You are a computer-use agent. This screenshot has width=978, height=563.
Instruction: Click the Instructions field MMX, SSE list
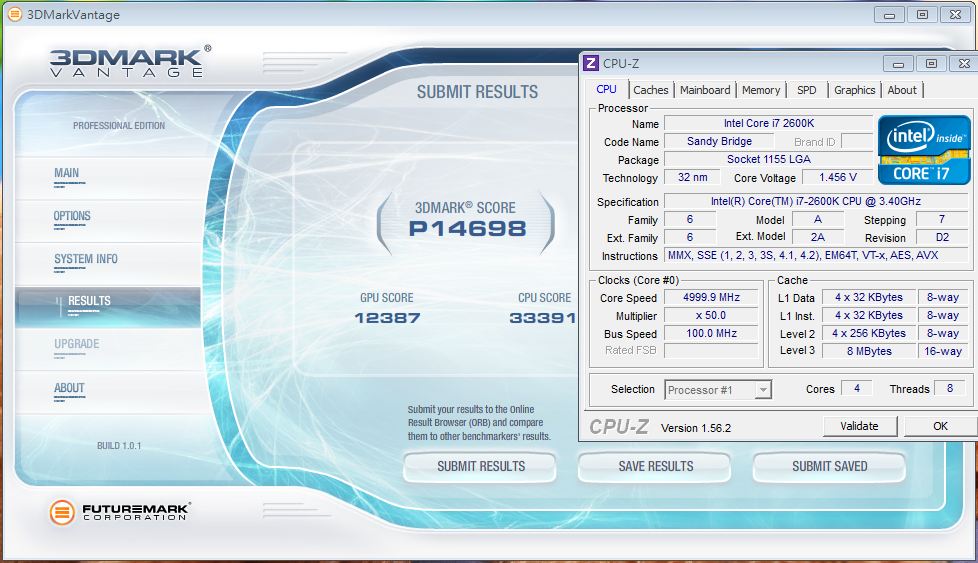[816, 256]
